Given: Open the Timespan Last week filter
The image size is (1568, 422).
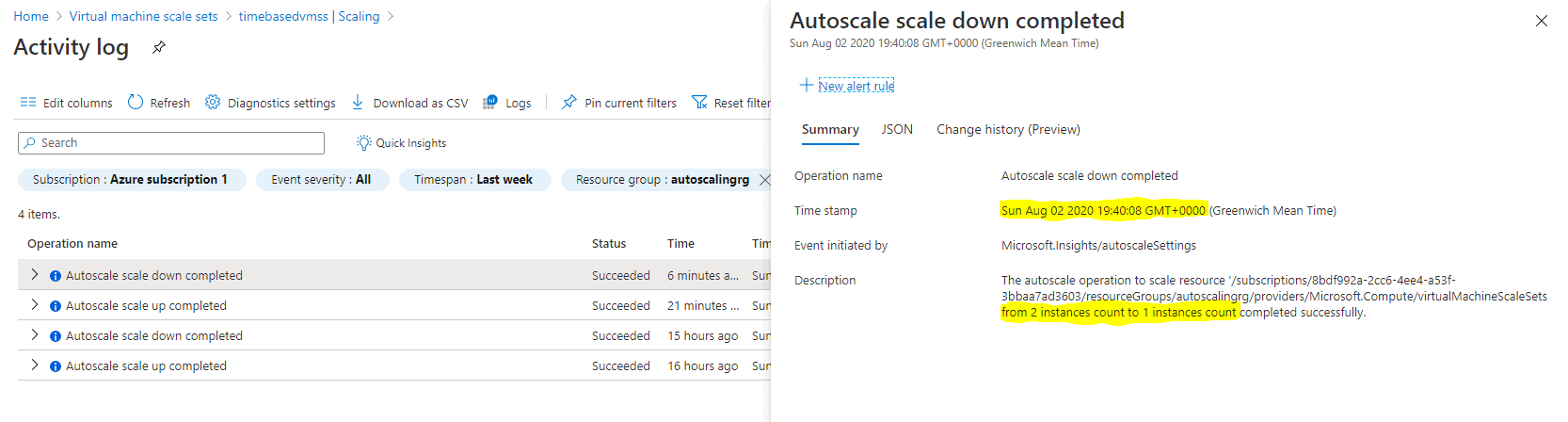Looking at the screenshot, I should (x=473, y=180).
